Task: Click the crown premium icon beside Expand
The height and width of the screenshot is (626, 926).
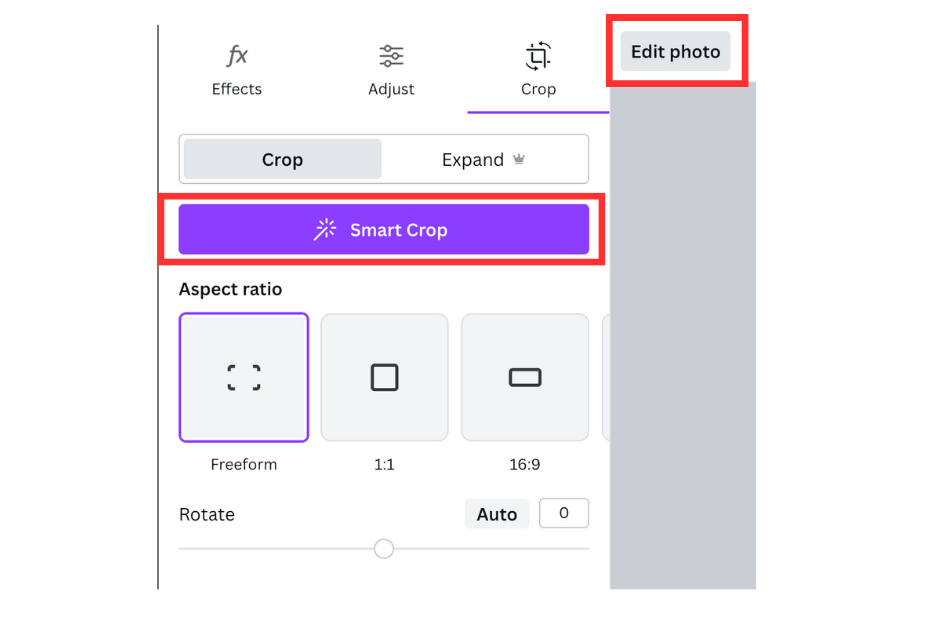Action: pyautogui.click(x=519, y=160)
